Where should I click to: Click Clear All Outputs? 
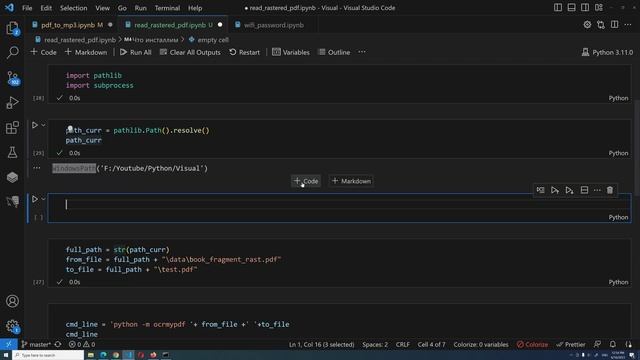[190, 52]
